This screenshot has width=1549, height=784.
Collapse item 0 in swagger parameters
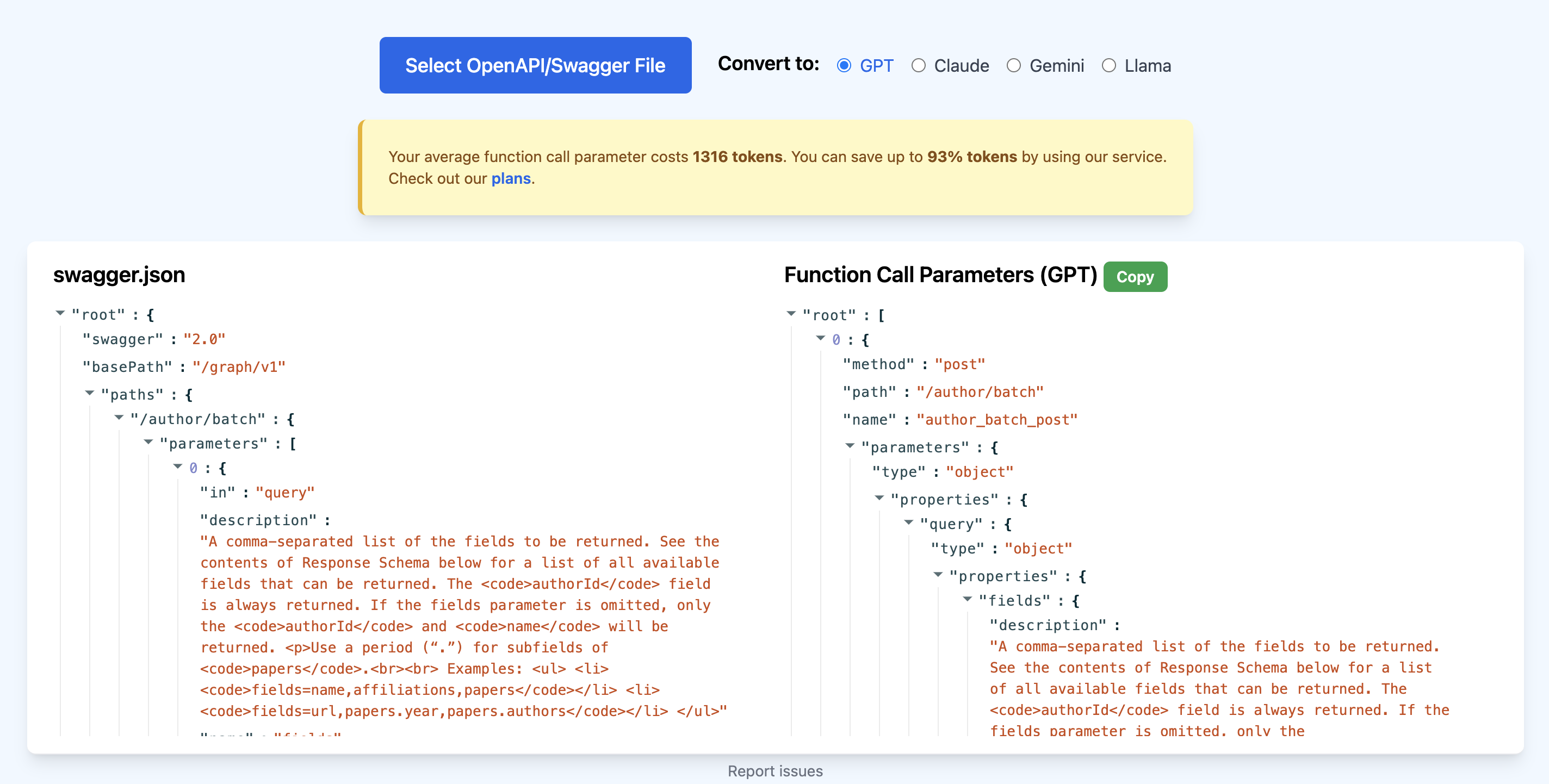coord(178,467)
